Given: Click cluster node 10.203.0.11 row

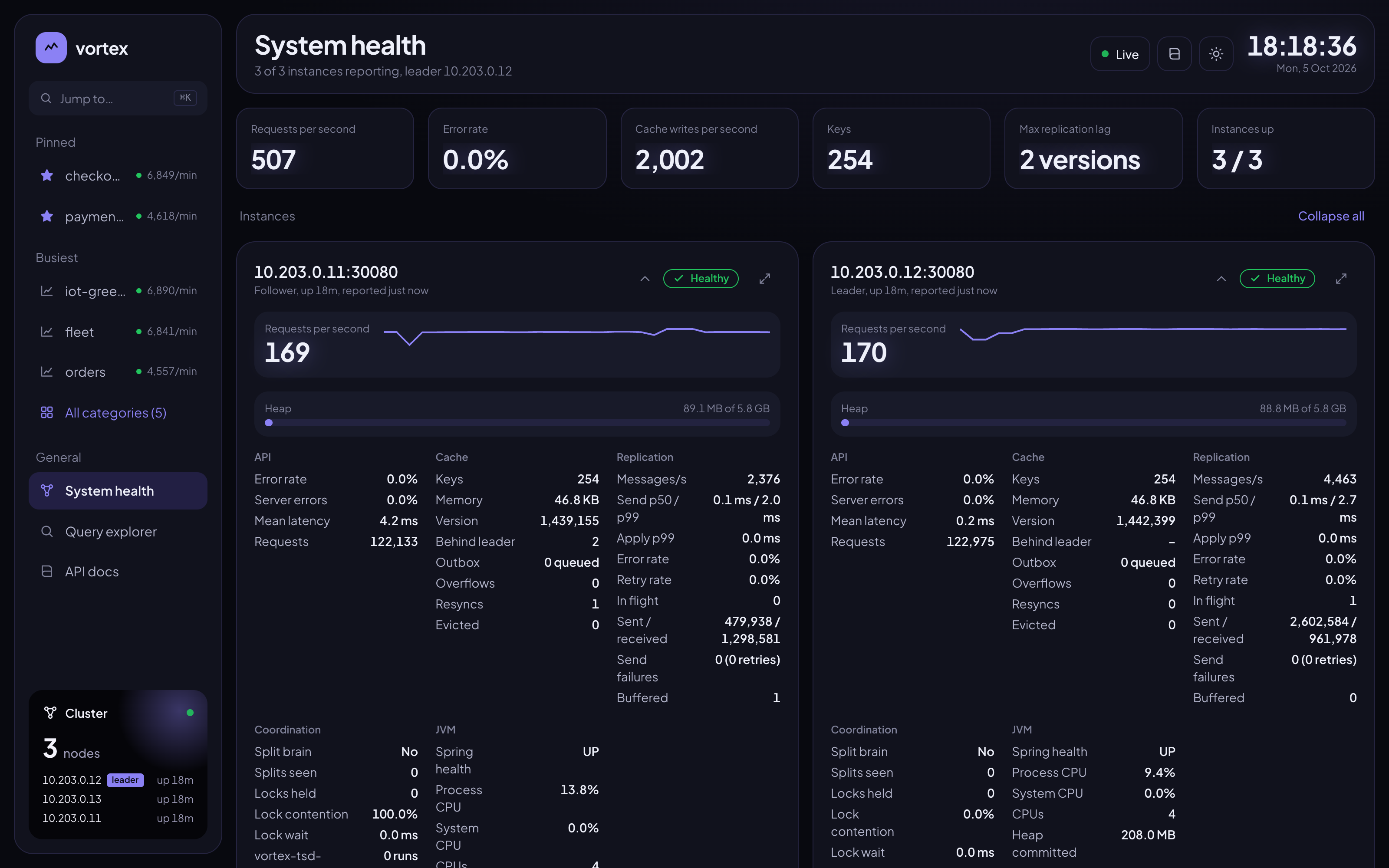Looking at the screenshot, I should pos(118,818).
